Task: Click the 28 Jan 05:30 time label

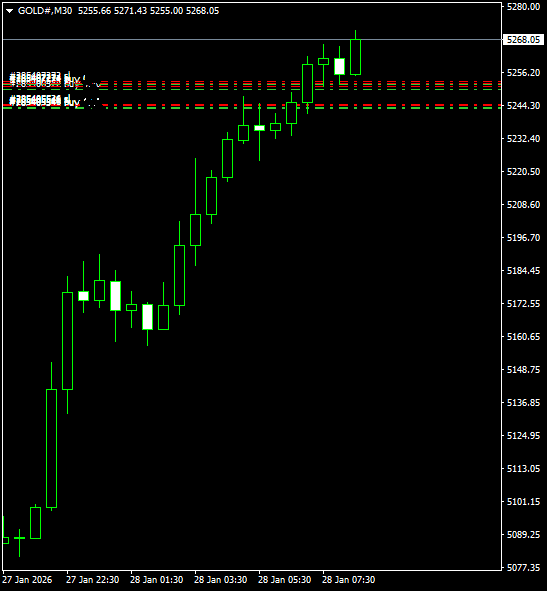Action: coord(285,579)
